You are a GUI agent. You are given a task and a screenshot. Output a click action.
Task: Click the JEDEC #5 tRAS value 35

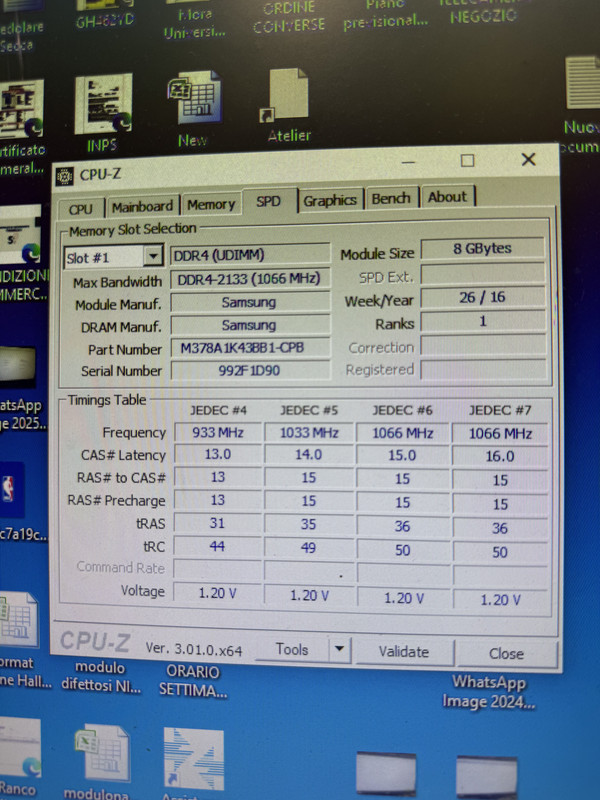click(x=309, y=524)
